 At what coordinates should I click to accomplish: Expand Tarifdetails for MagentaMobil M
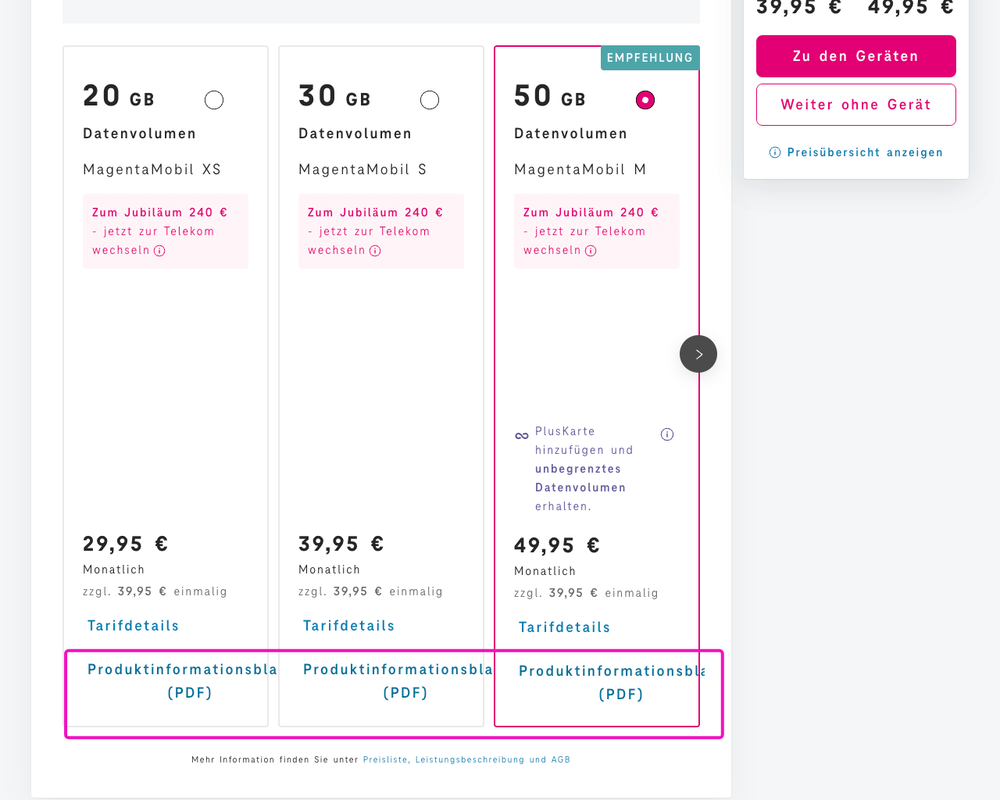point(564,627)
